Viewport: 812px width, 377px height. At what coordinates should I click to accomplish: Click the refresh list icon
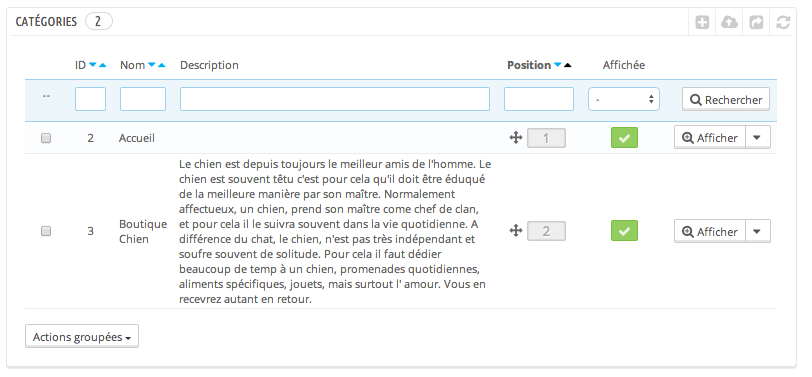click(783, 22)
